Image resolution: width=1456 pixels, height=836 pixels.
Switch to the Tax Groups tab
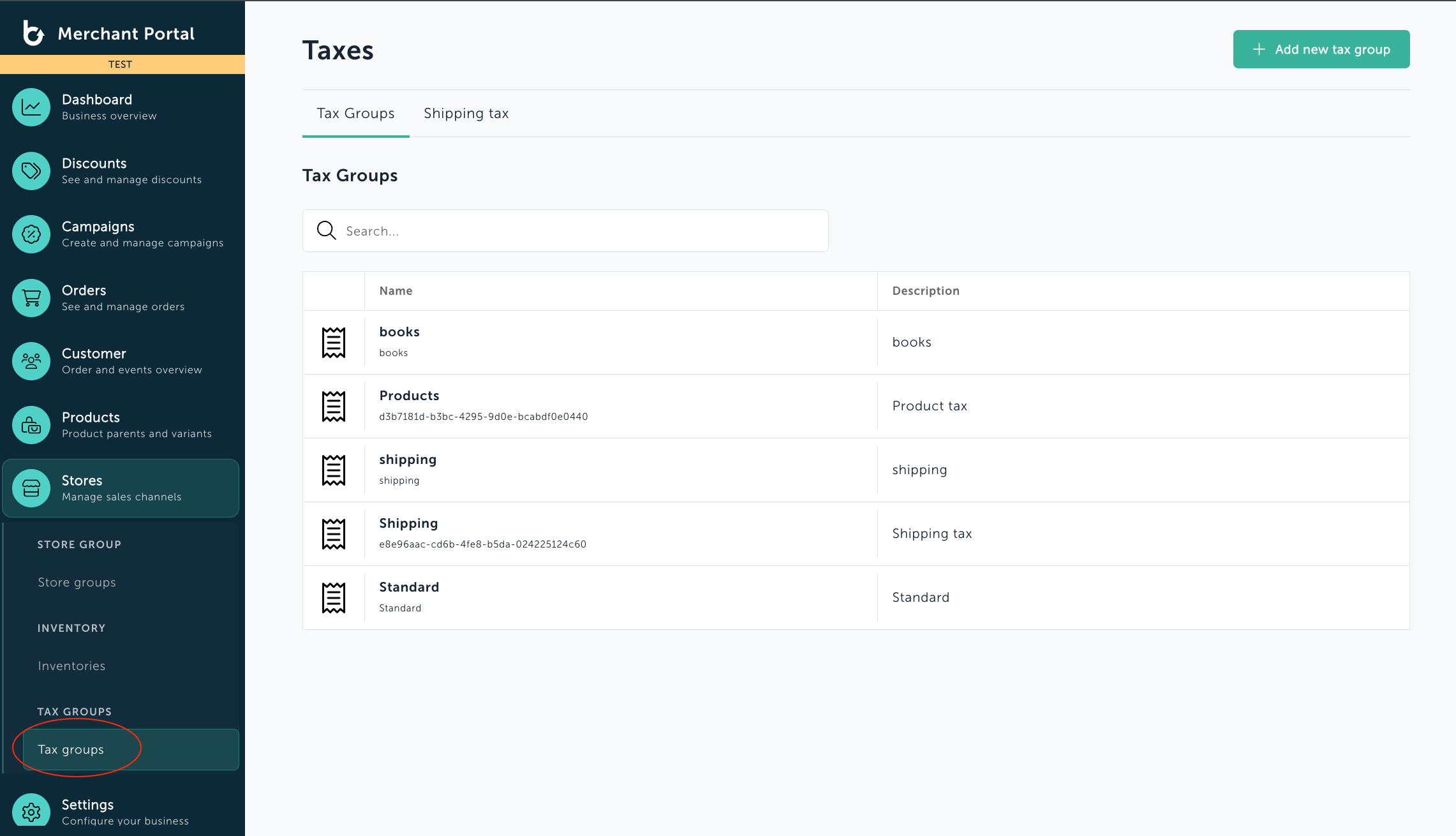point(355,114)
